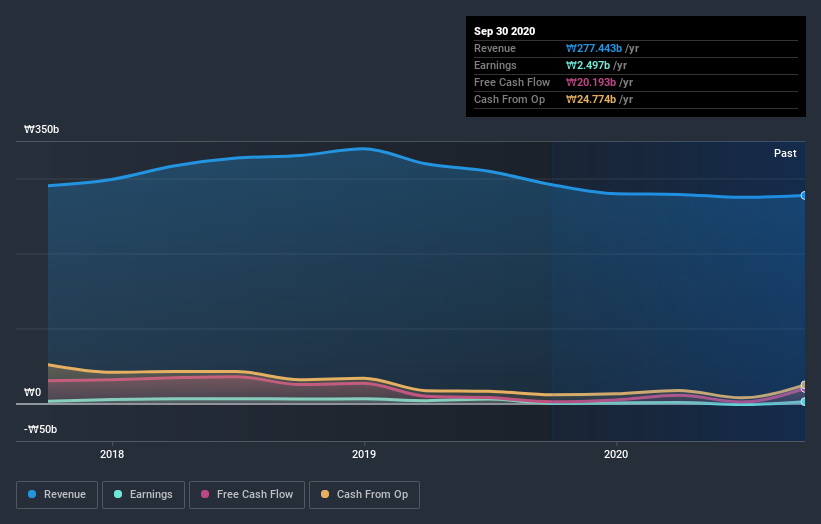Click the ₩2.497b earnings value
The height and width of the screenshot is (524, 821).
tap(587, 65)
